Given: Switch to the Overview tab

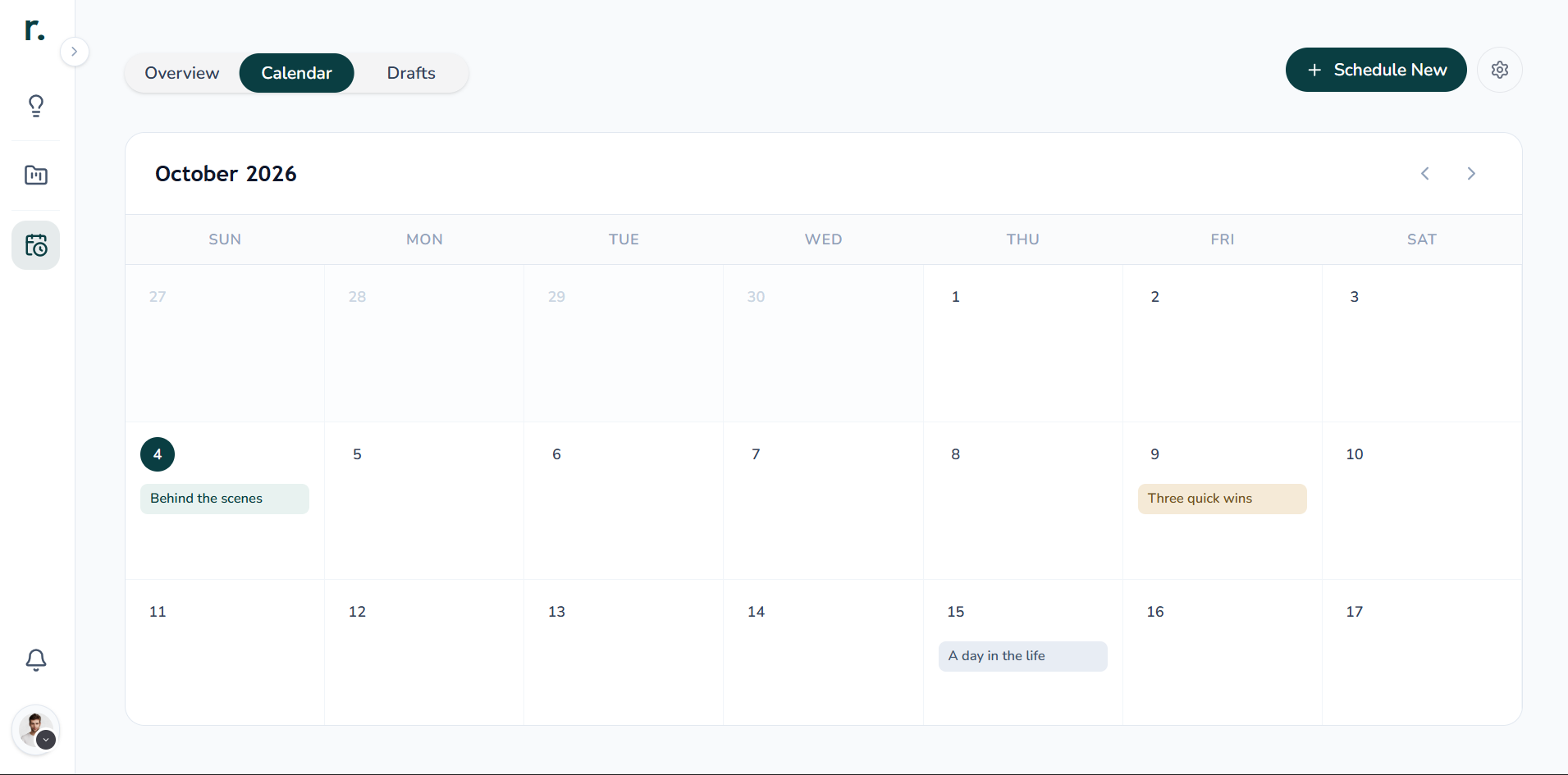Looking at the screenshot, I should point(182,73).
